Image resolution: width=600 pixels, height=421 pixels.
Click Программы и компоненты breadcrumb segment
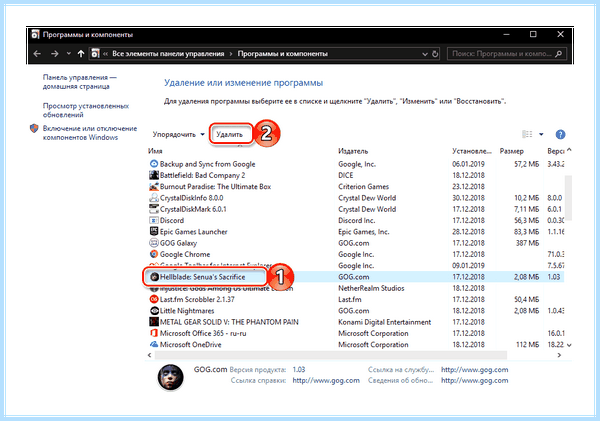pyautogui.click(x=282, y=54)
